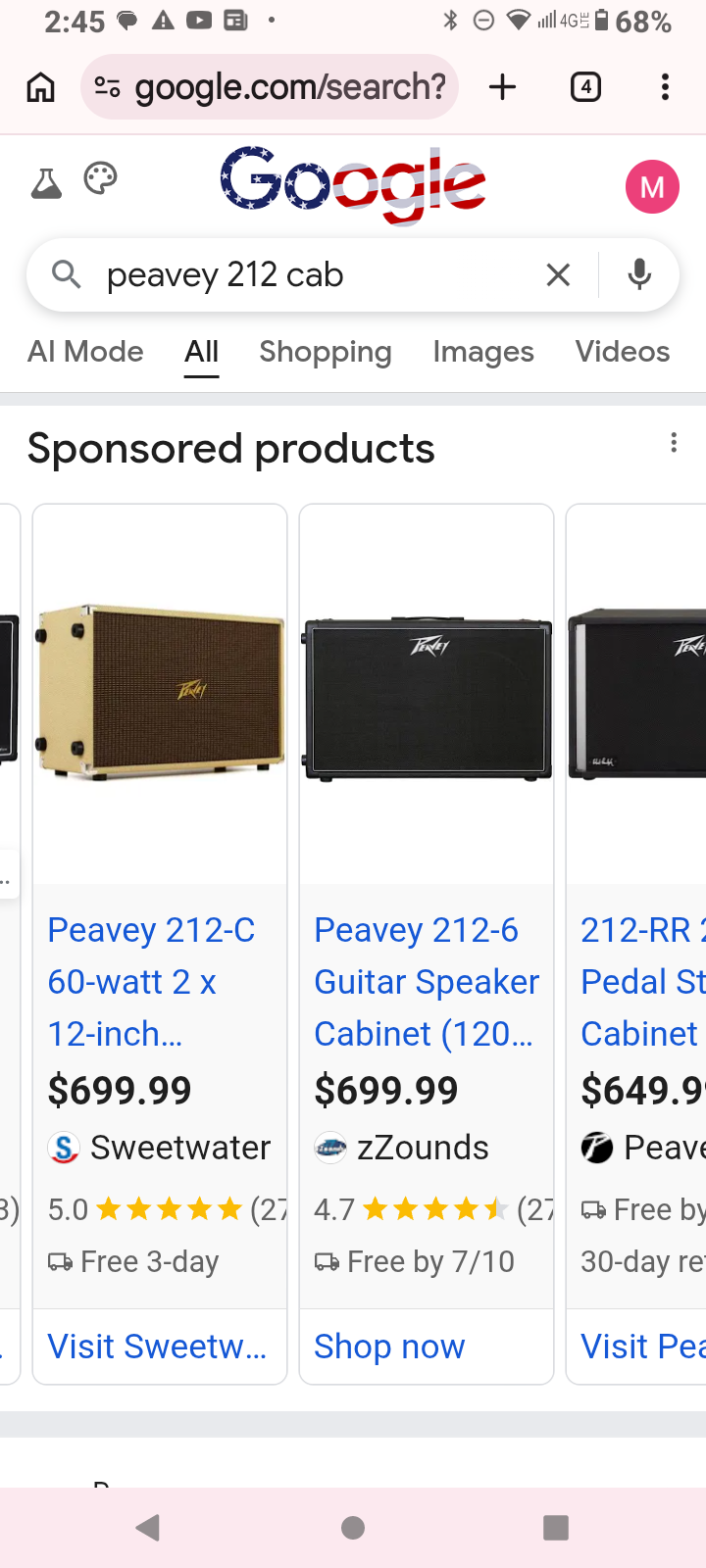Open Chrome's three-dot overflow menu
Viewport: 706px width, 1568px height.
tap(665, 87)
